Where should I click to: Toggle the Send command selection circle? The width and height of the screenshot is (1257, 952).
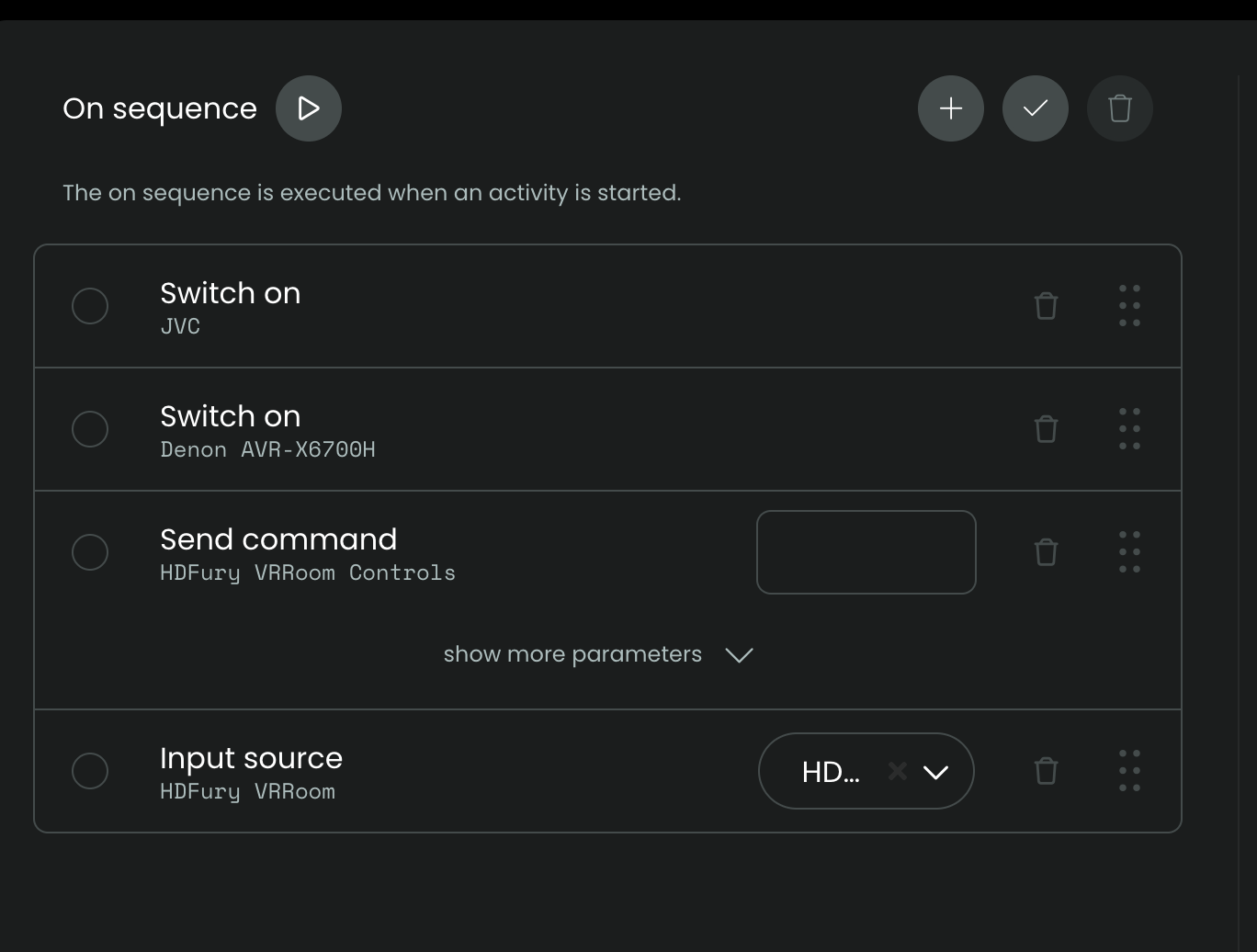(90, 552)
